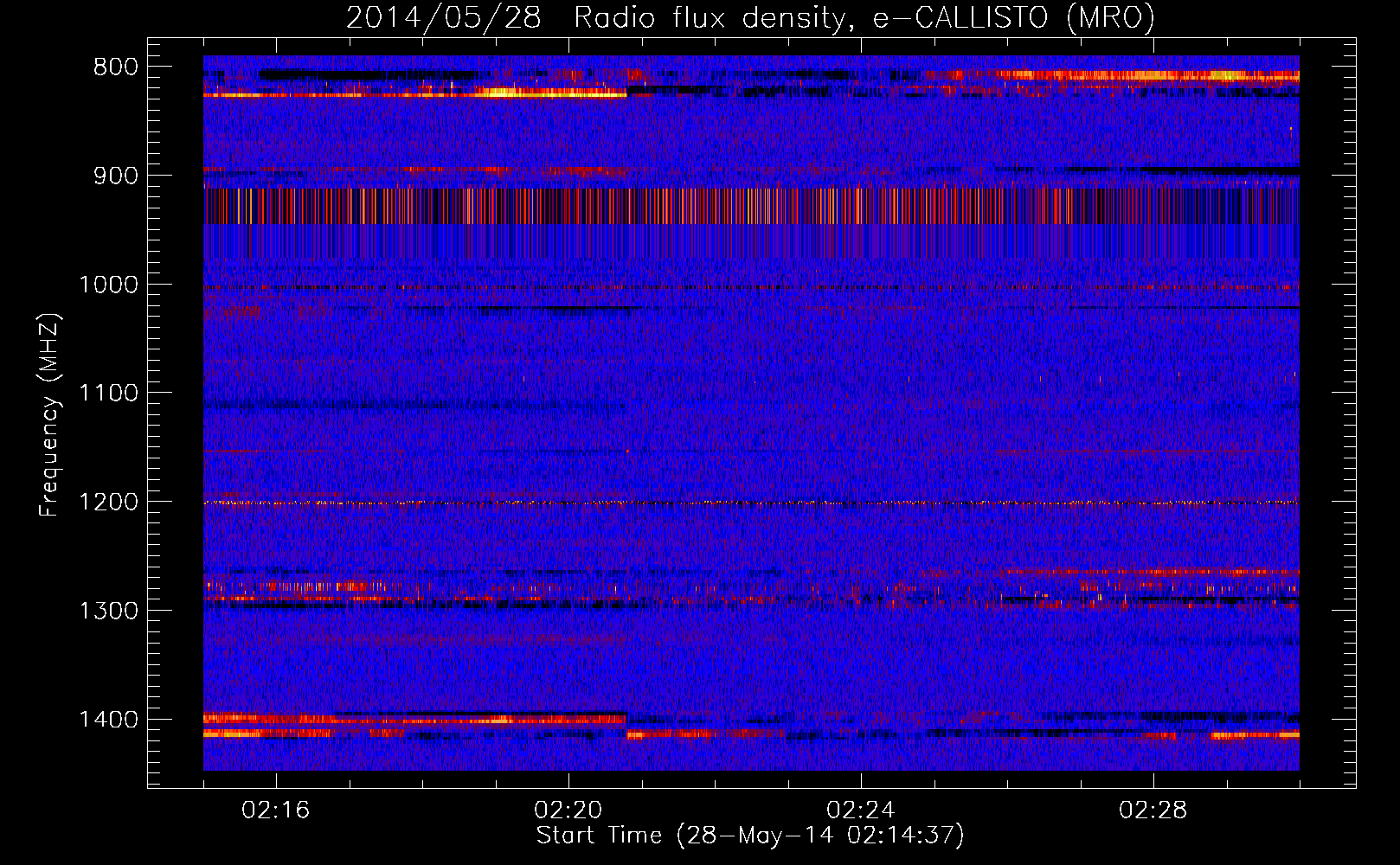This screenshot has width=1400, height=865.
Task: Click the '900' frequency axis label
Action: click(116, 176)
